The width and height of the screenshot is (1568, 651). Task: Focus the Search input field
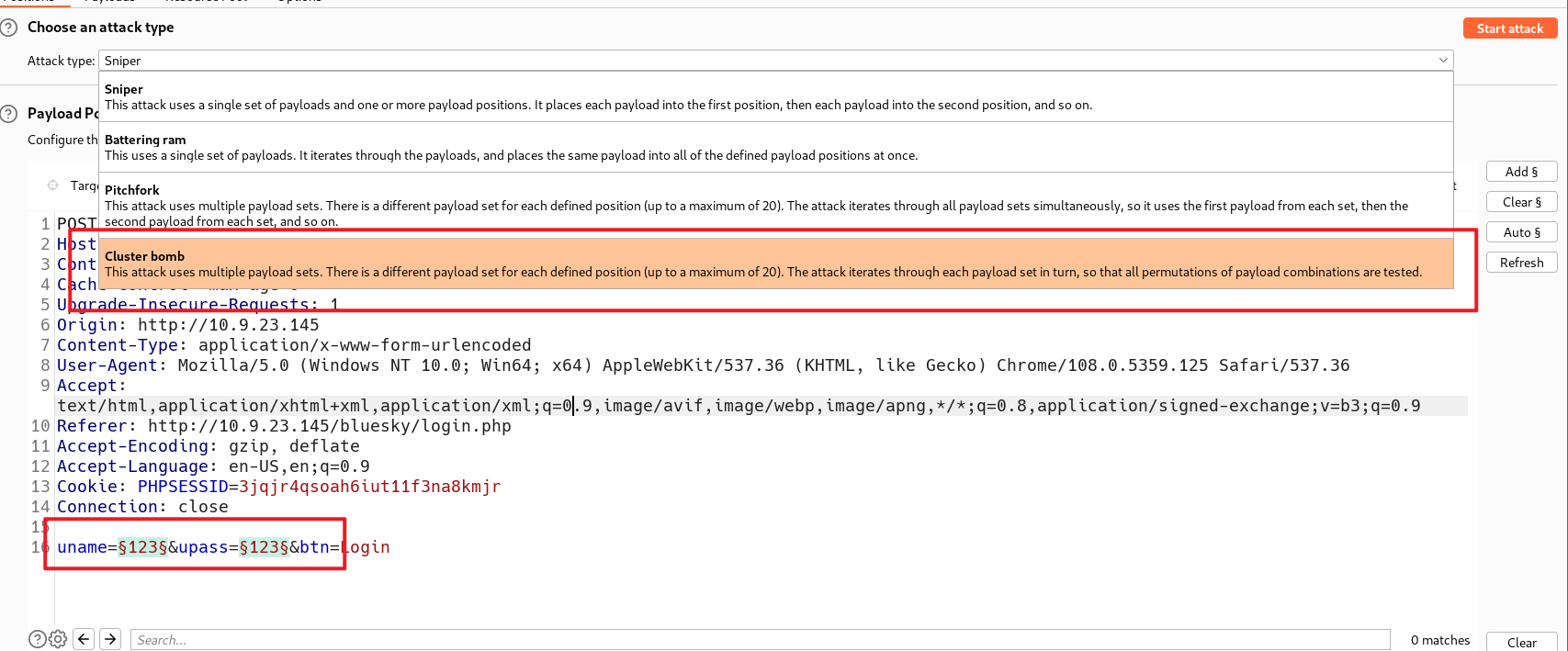pos(761,640)
